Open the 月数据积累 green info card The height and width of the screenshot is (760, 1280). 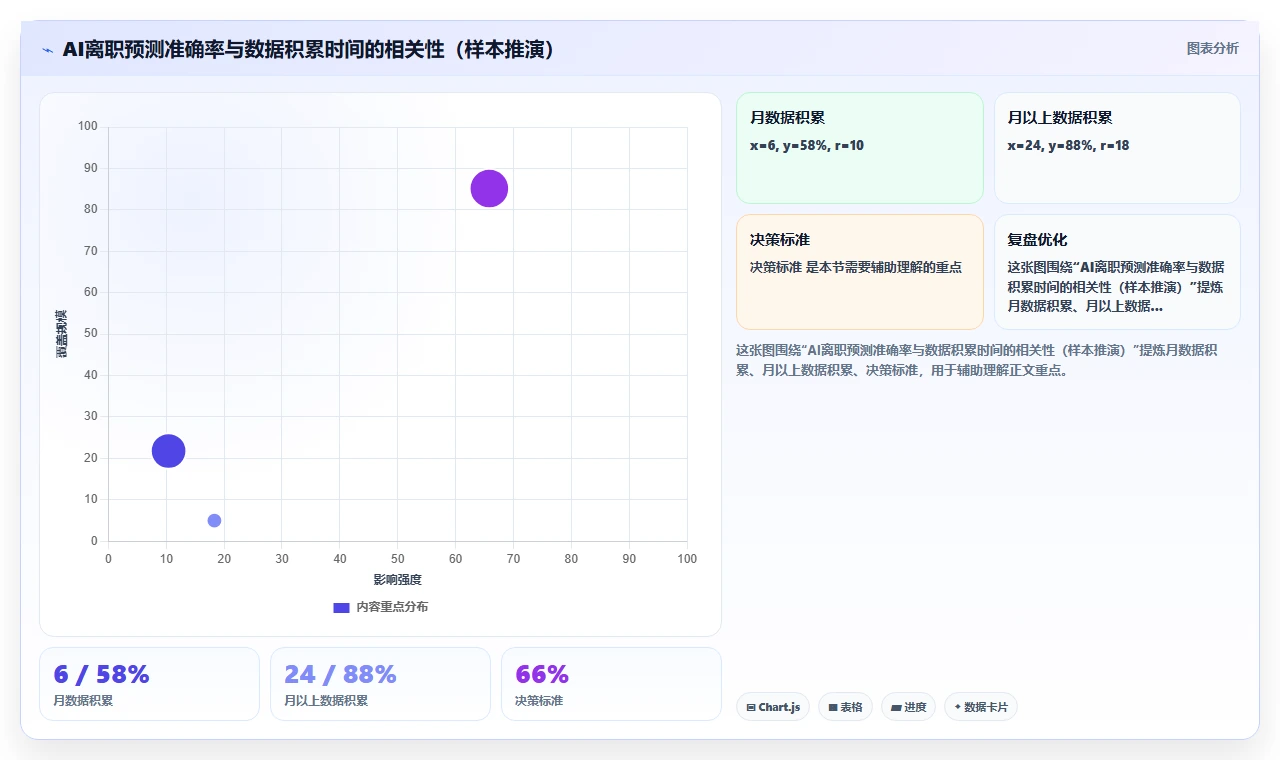tap(860, 148)
